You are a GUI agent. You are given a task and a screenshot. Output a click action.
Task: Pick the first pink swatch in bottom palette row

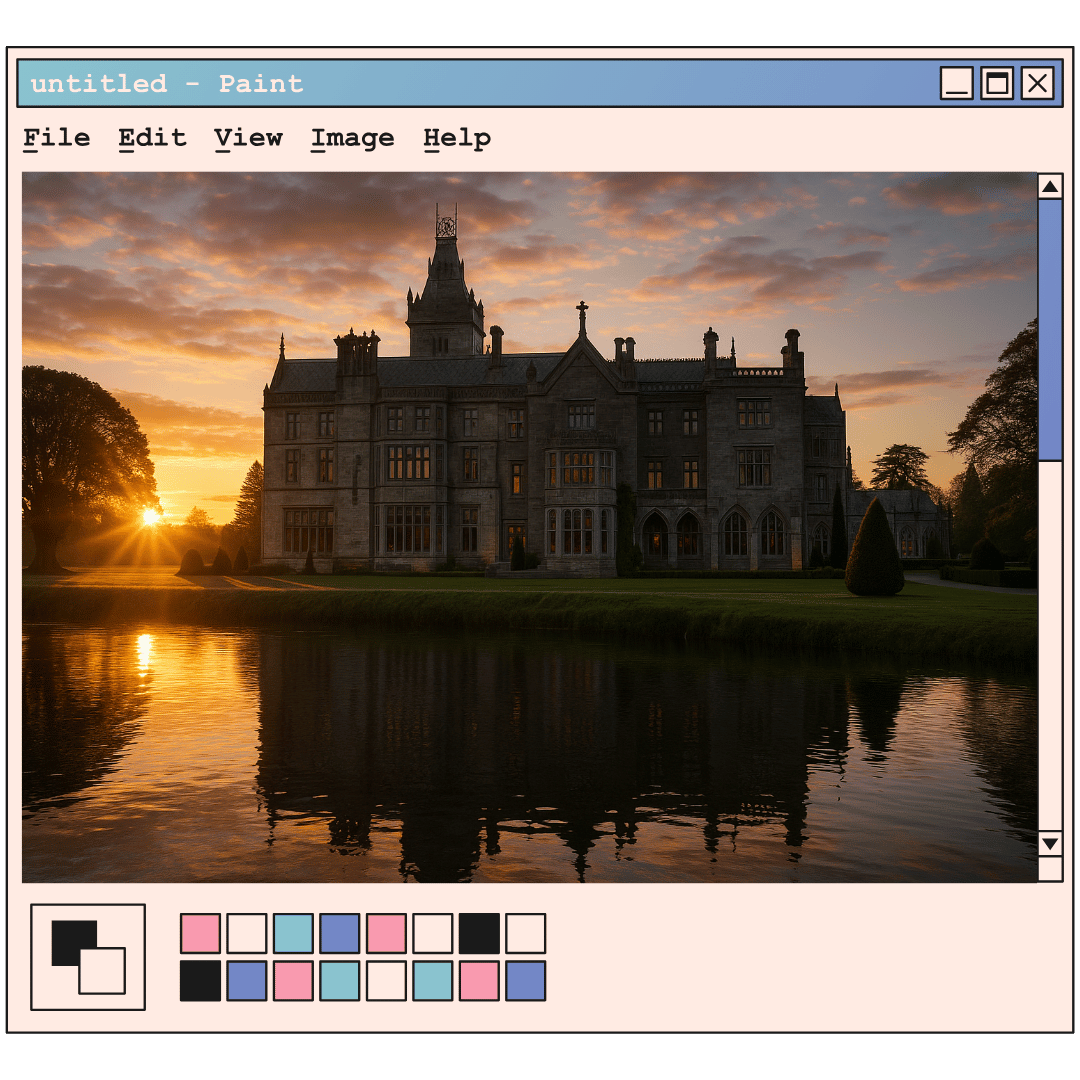(293, 981)
